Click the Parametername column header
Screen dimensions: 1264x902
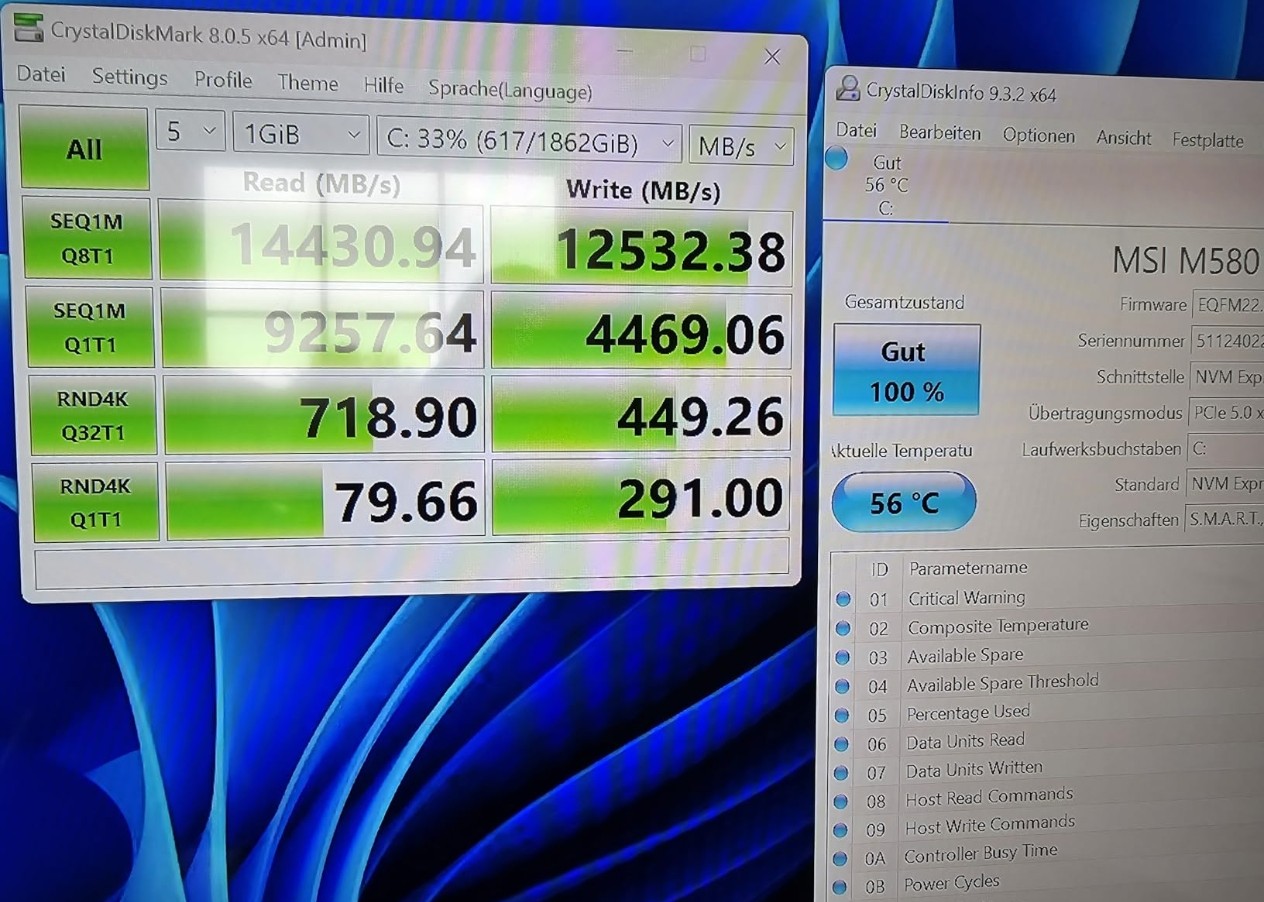pos(968,568)
